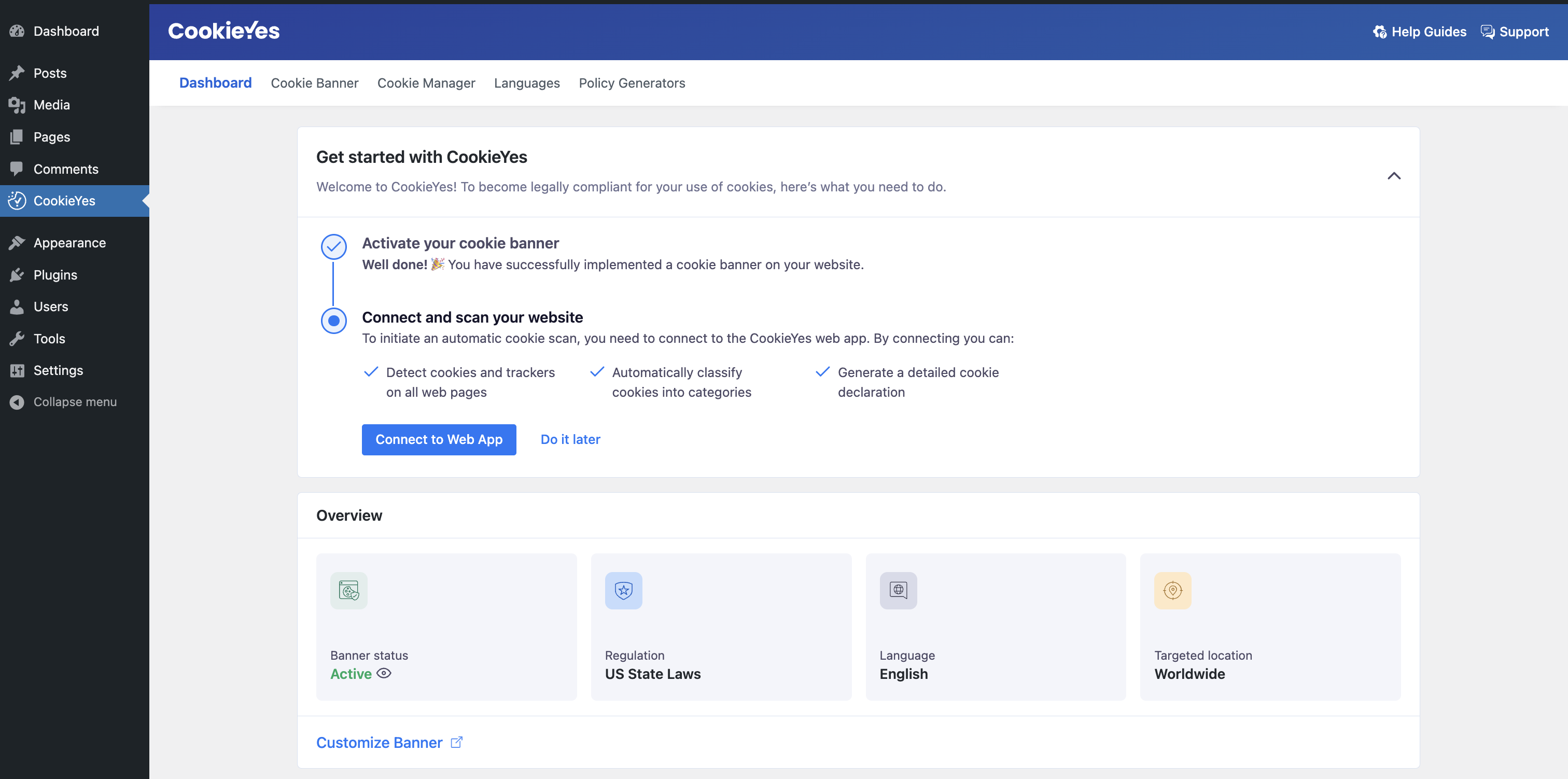The height and width of the screenshot is (779, 1568).
Task: Click the targeted location pin icon
Action: [x=1172, y=591]
